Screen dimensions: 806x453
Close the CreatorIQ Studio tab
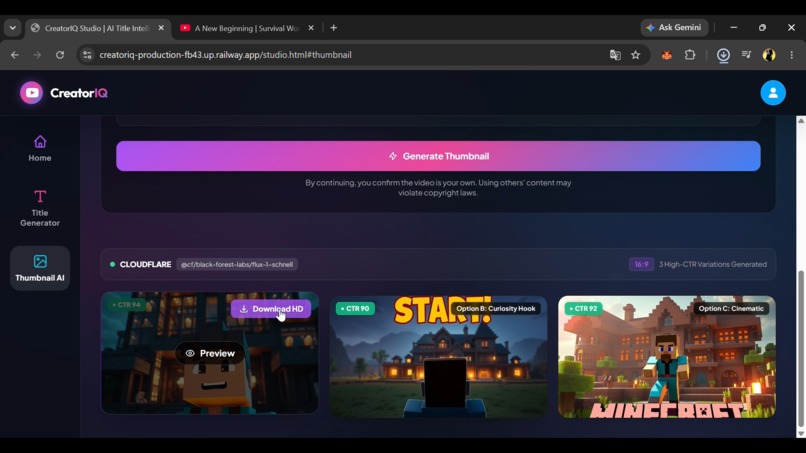click(161, 28)
